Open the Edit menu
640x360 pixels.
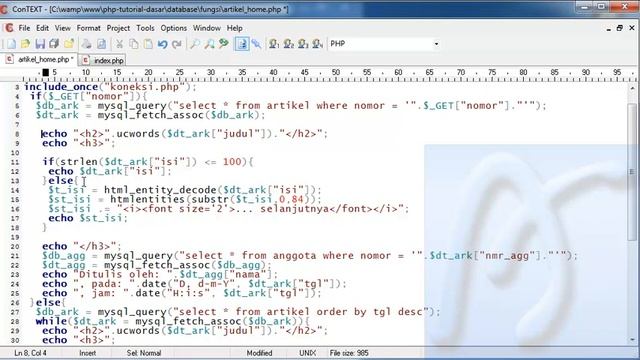[42, 28]
